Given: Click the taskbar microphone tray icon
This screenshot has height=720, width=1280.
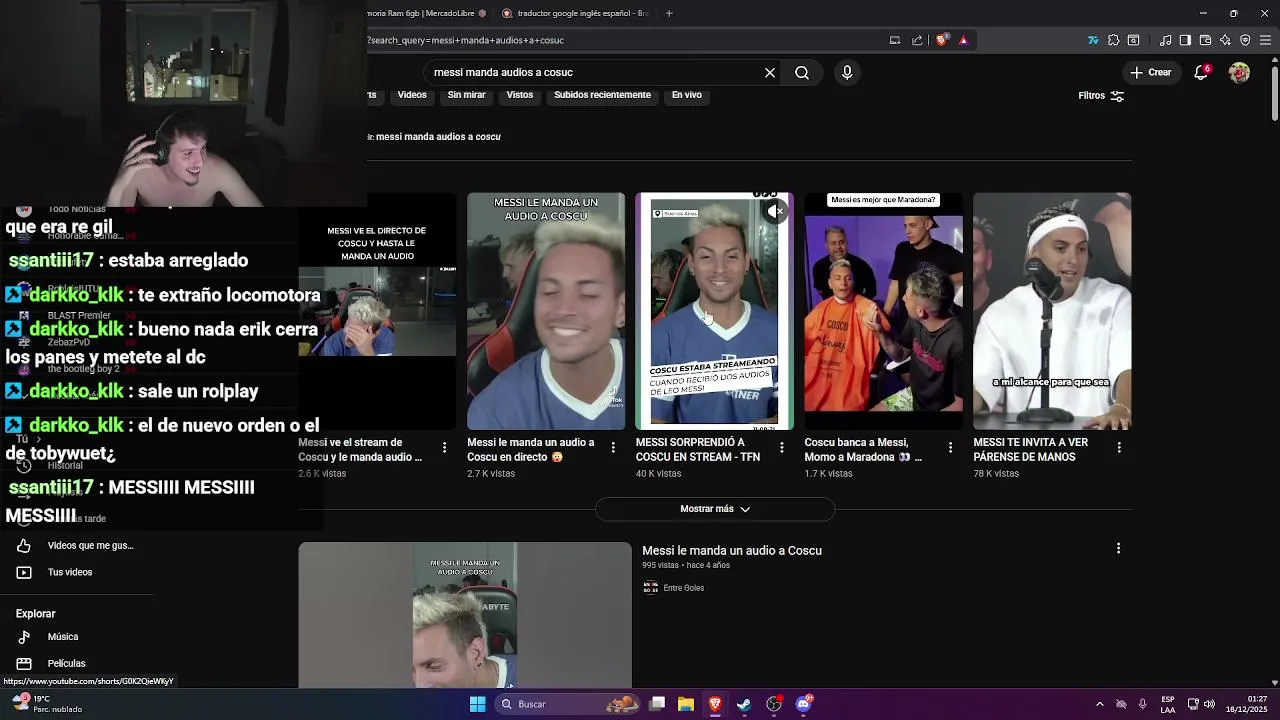Looking at the screenshot, I should (1142, 704).
